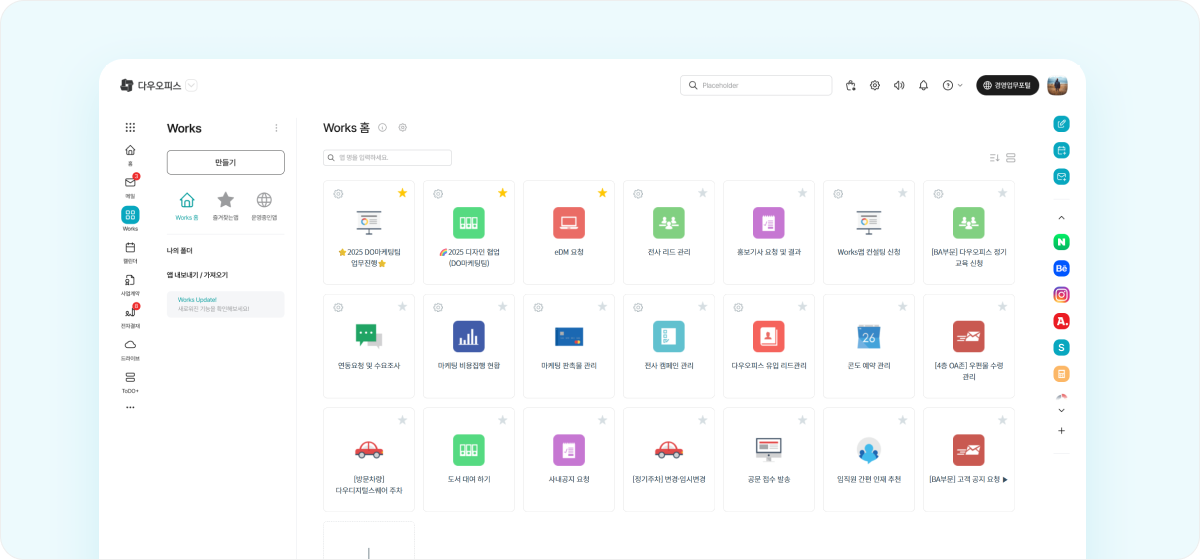Open settings gear in top header
This screenshot has width=1200, height=560.
click(875, 86)
